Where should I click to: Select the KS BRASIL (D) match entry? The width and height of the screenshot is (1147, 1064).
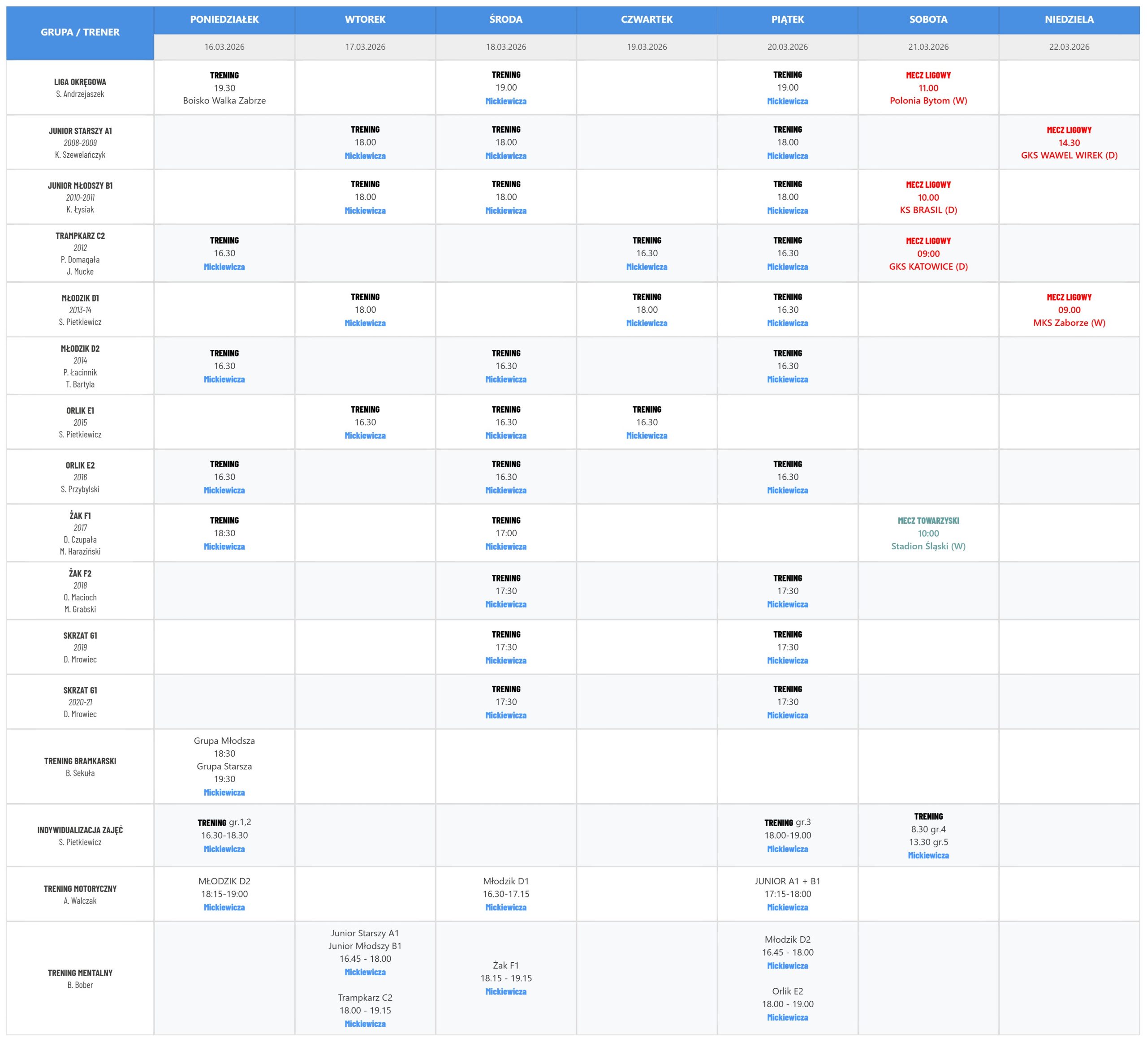pos(928,210)
